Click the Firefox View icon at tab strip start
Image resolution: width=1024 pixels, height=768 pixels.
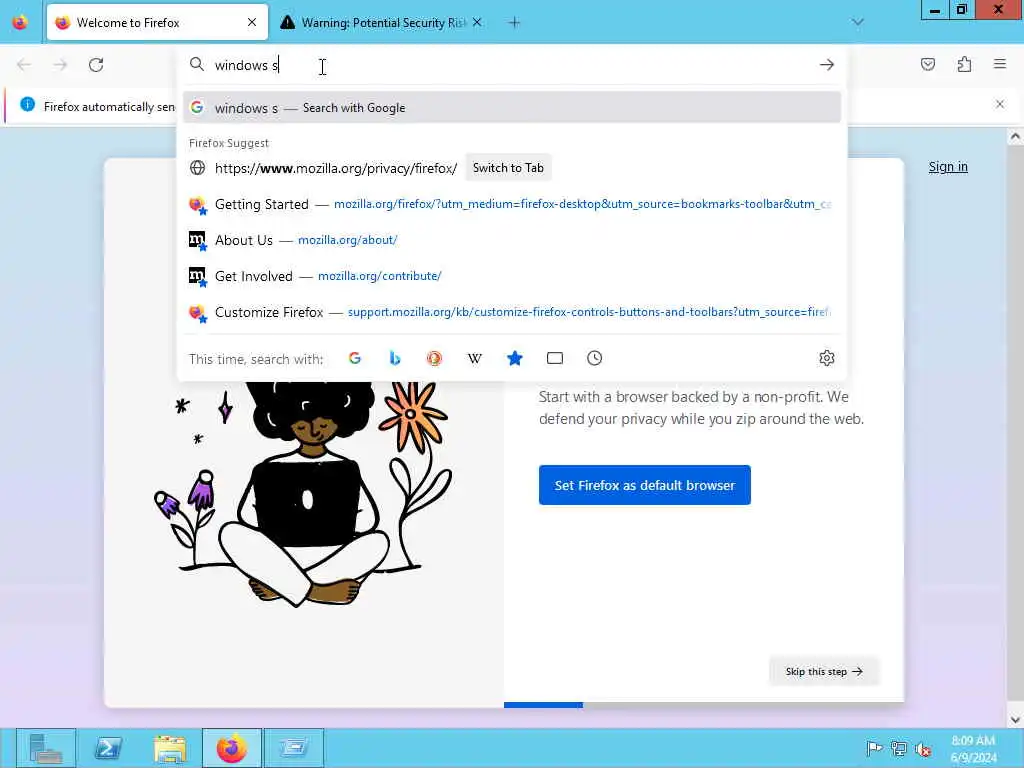click(x=20, y=22)
